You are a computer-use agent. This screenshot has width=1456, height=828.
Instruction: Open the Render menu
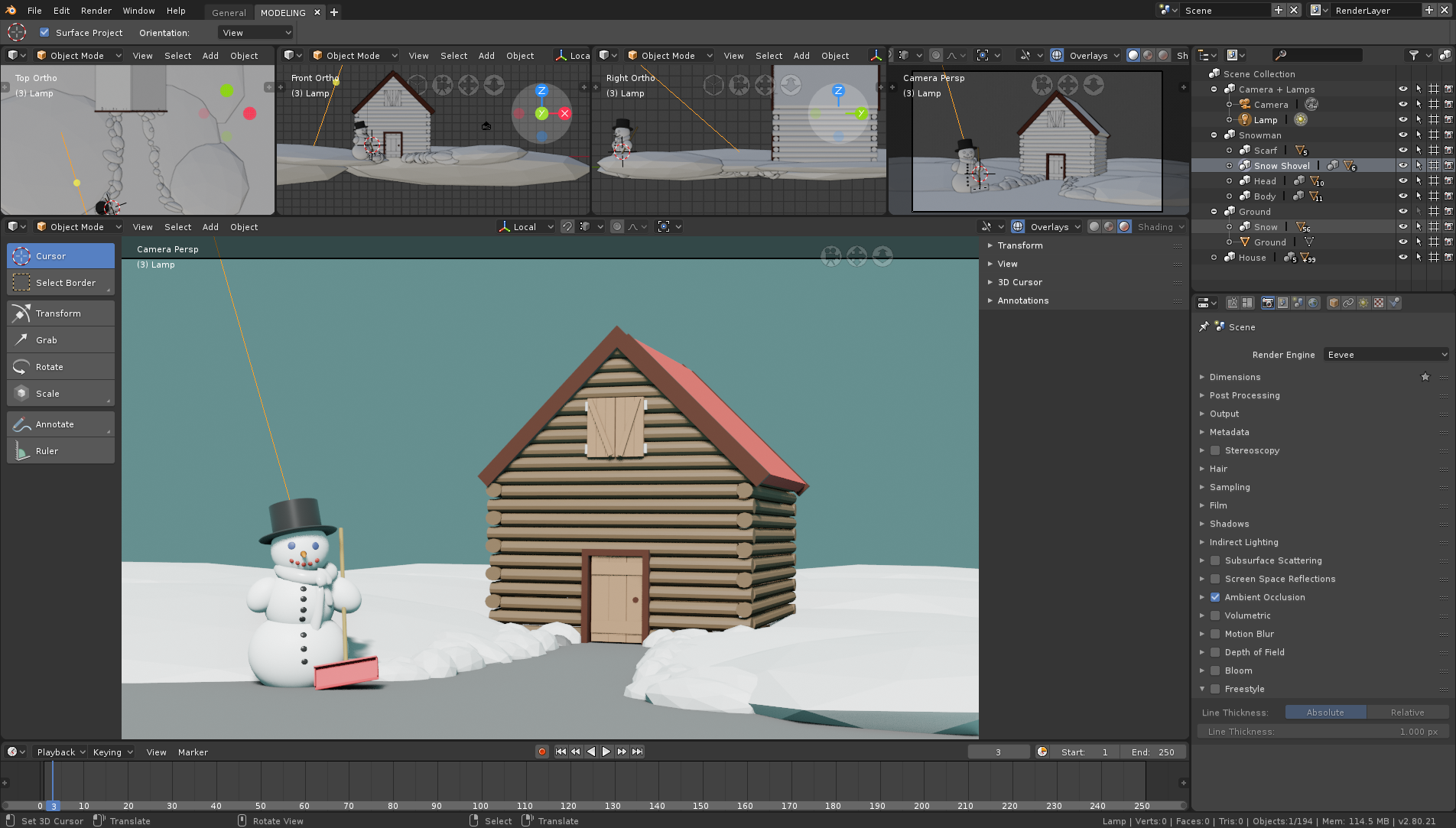(x=96, y=10)
